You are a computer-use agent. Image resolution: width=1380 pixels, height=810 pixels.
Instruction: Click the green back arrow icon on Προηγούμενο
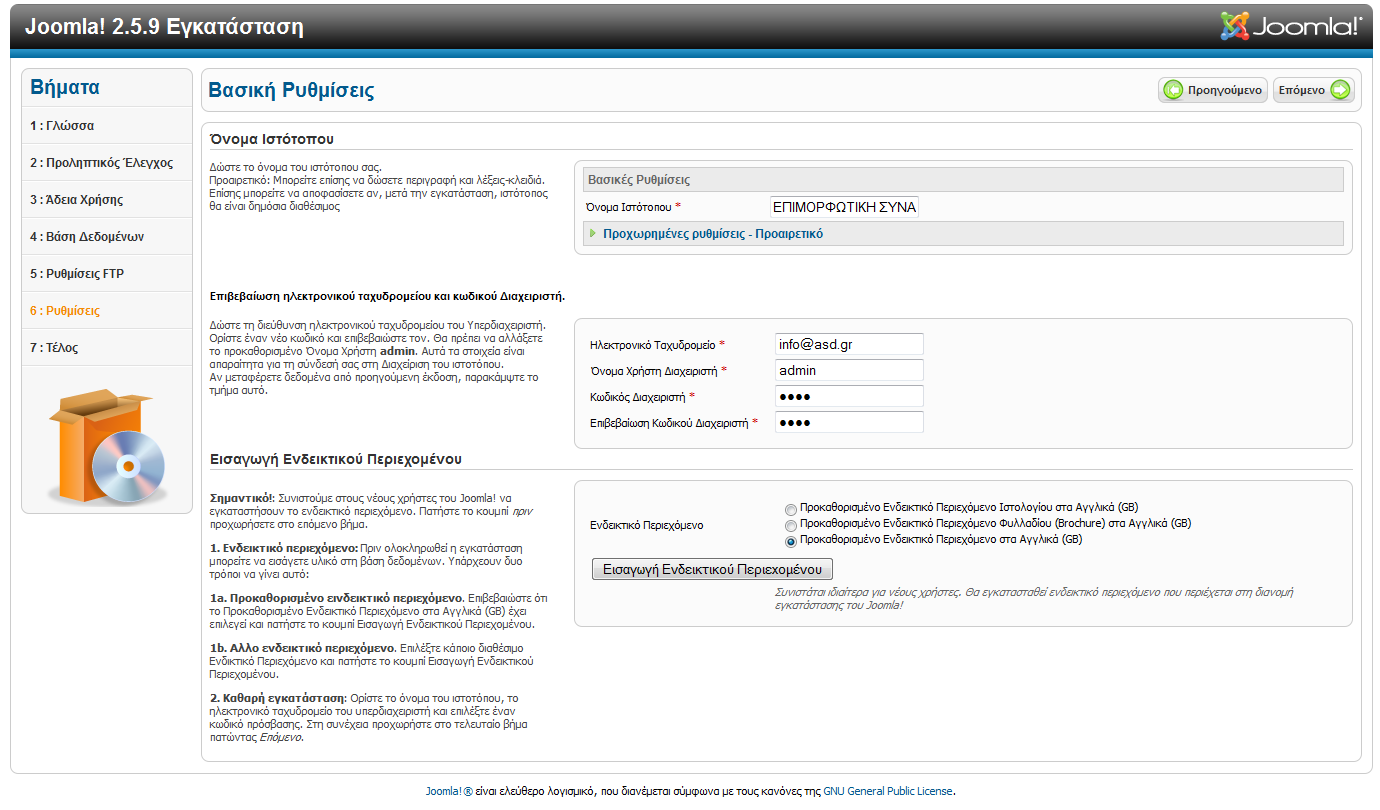coord(1173,90)
